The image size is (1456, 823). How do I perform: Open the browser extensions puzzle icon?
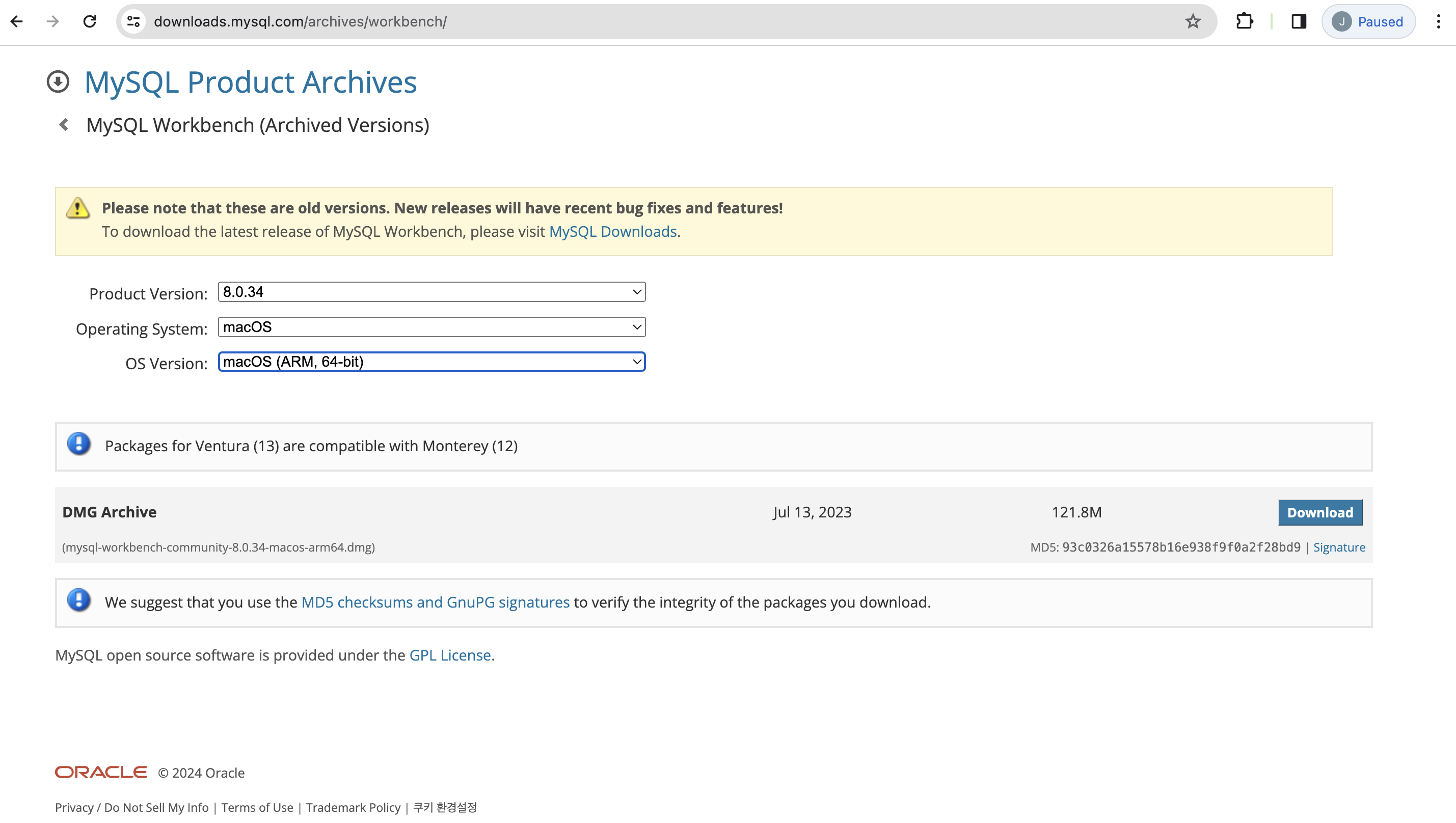click(x=1244, y=21)
